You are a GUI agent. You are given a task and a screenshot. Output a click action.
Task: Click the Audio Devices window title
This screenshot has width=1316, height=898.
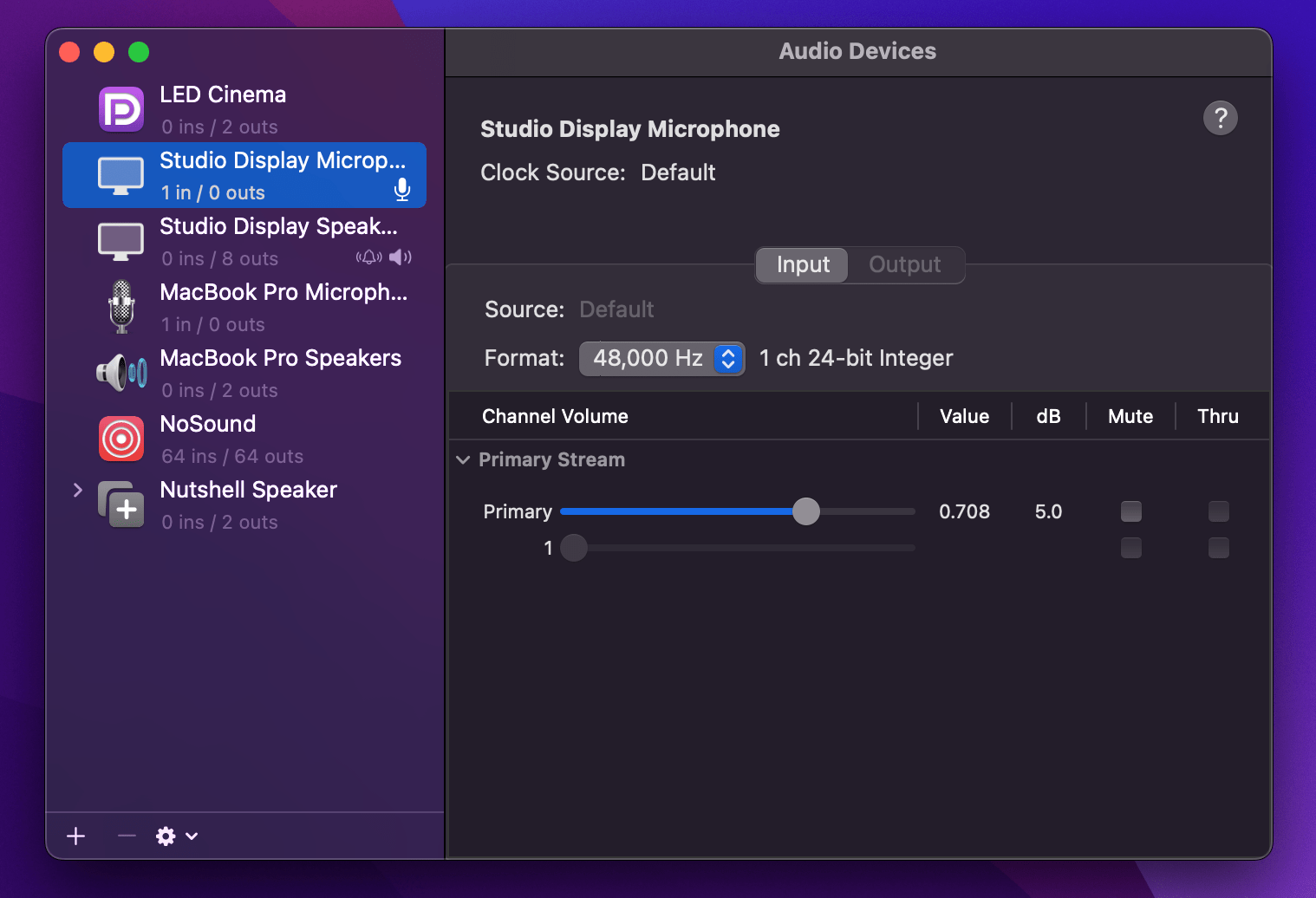(x=857, y=51)
